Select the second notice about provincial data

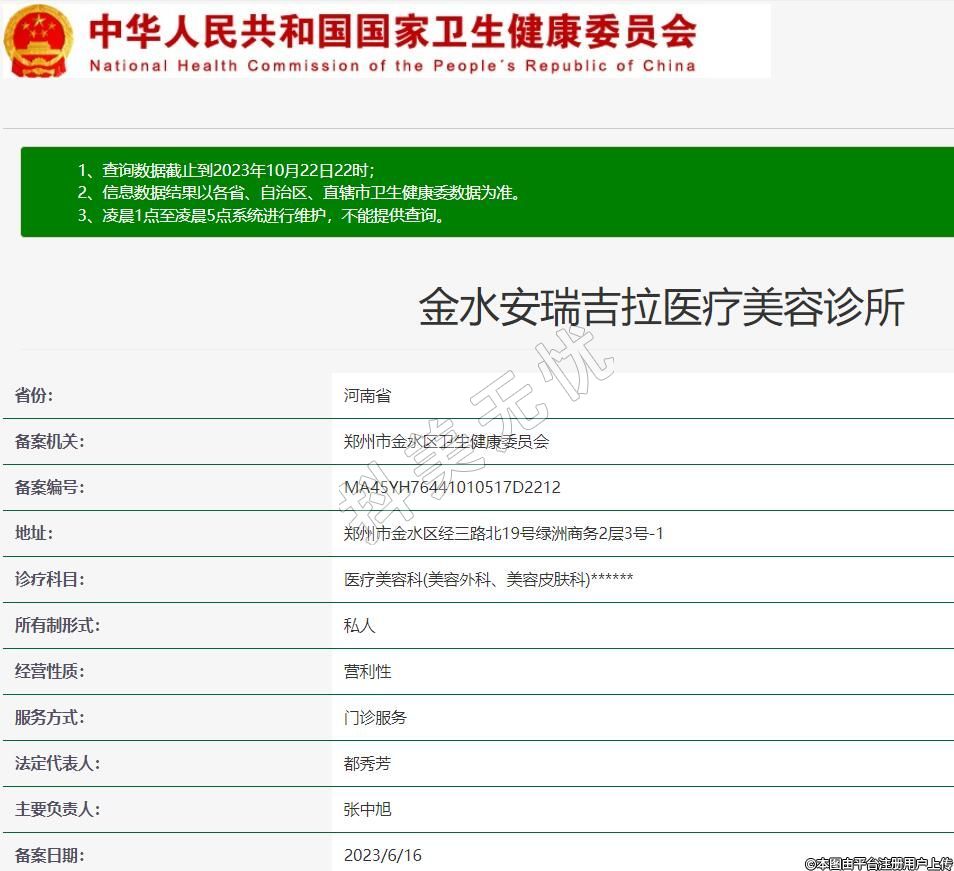click(x=299, y=193)
